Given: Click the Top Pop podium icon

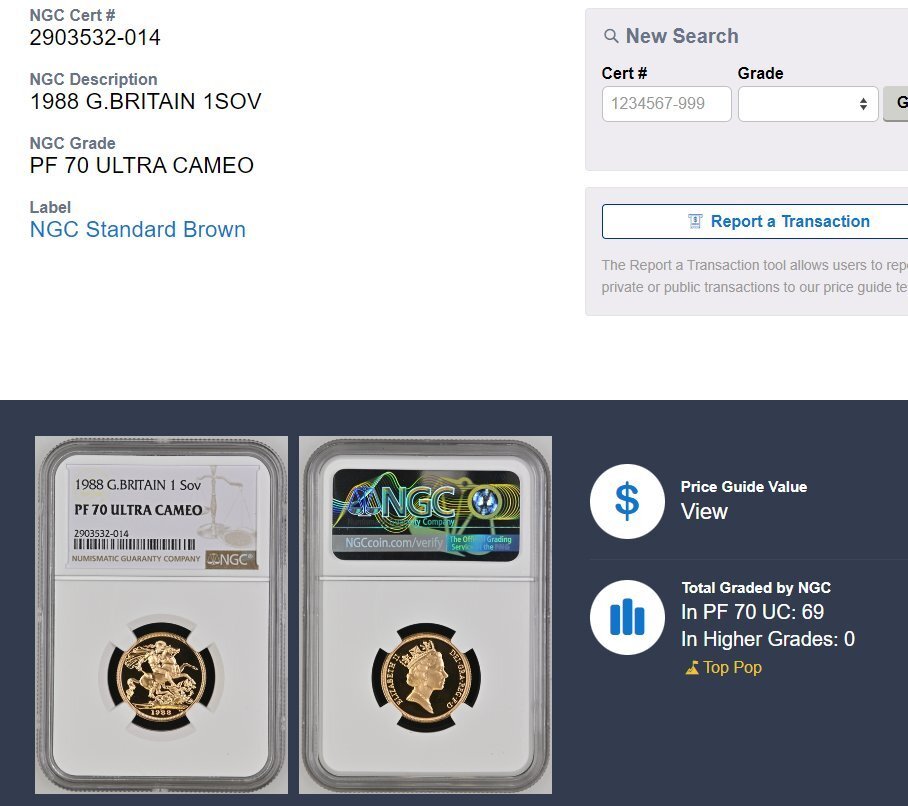Looking at the screenshot, I should point(692,668).
